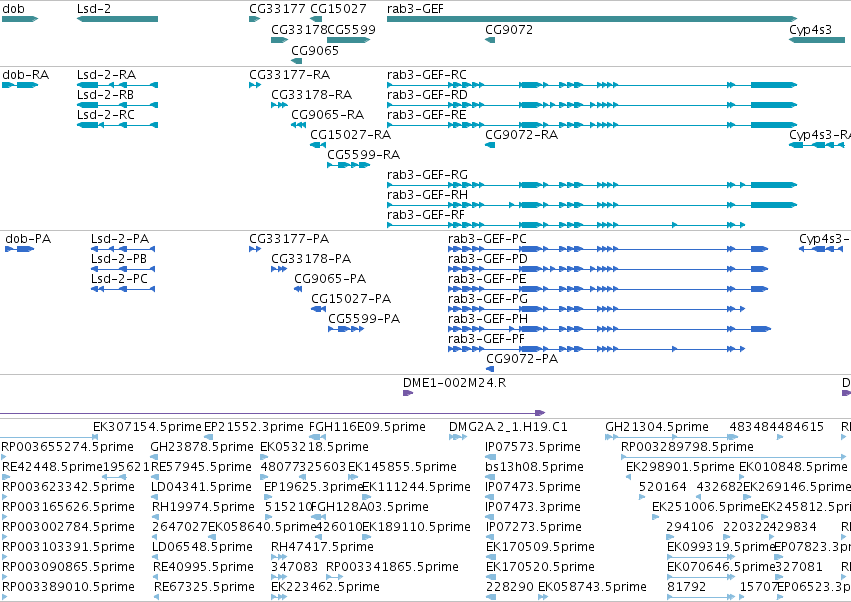Select the rab3-GEF-PC protein label
The height and width of the screenshot is (602, 851).
tap(487, 238)
